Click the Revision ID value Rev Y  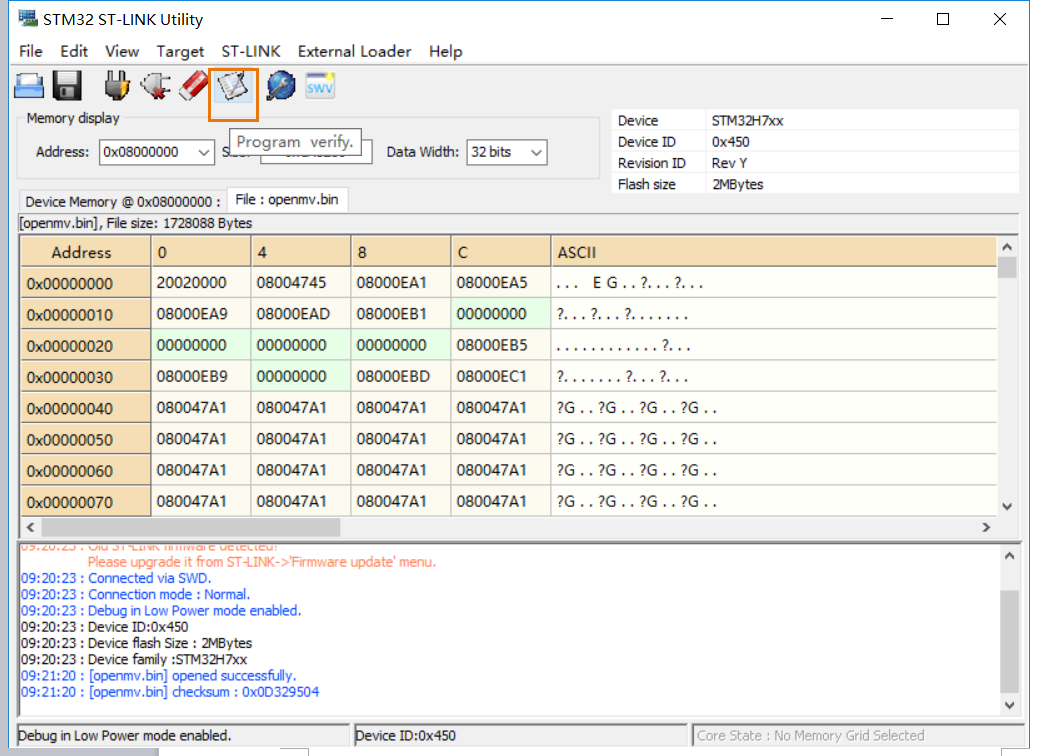pos(729,163)
